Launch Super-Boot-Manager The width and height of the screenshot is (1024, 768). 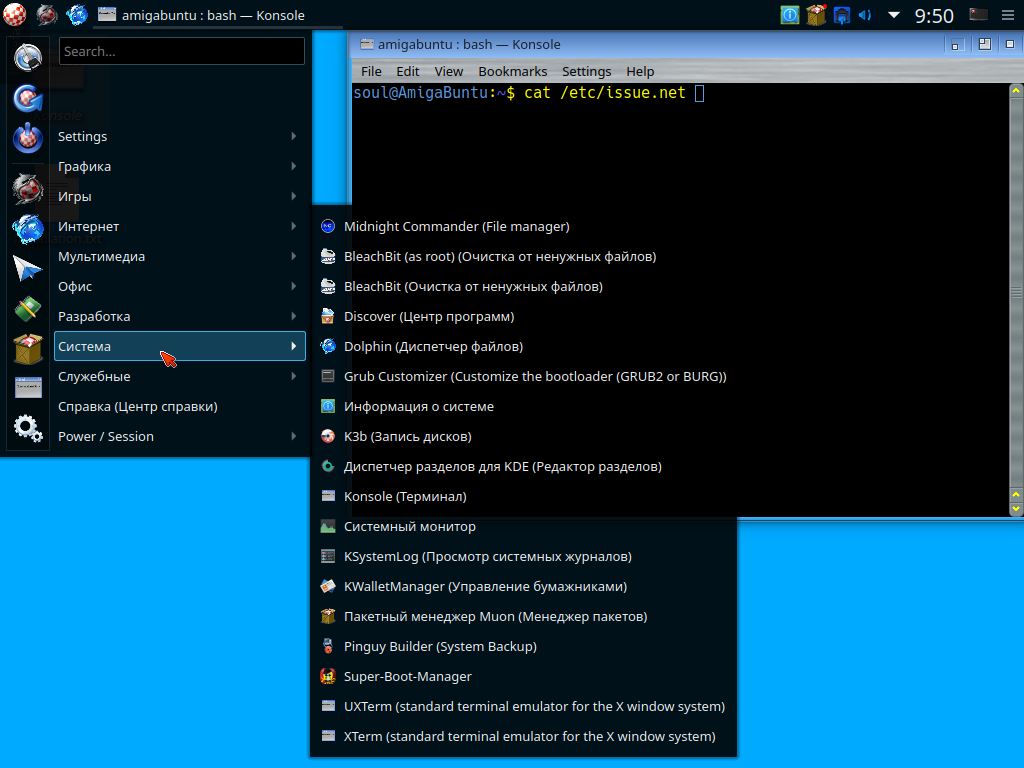[523, 677]
